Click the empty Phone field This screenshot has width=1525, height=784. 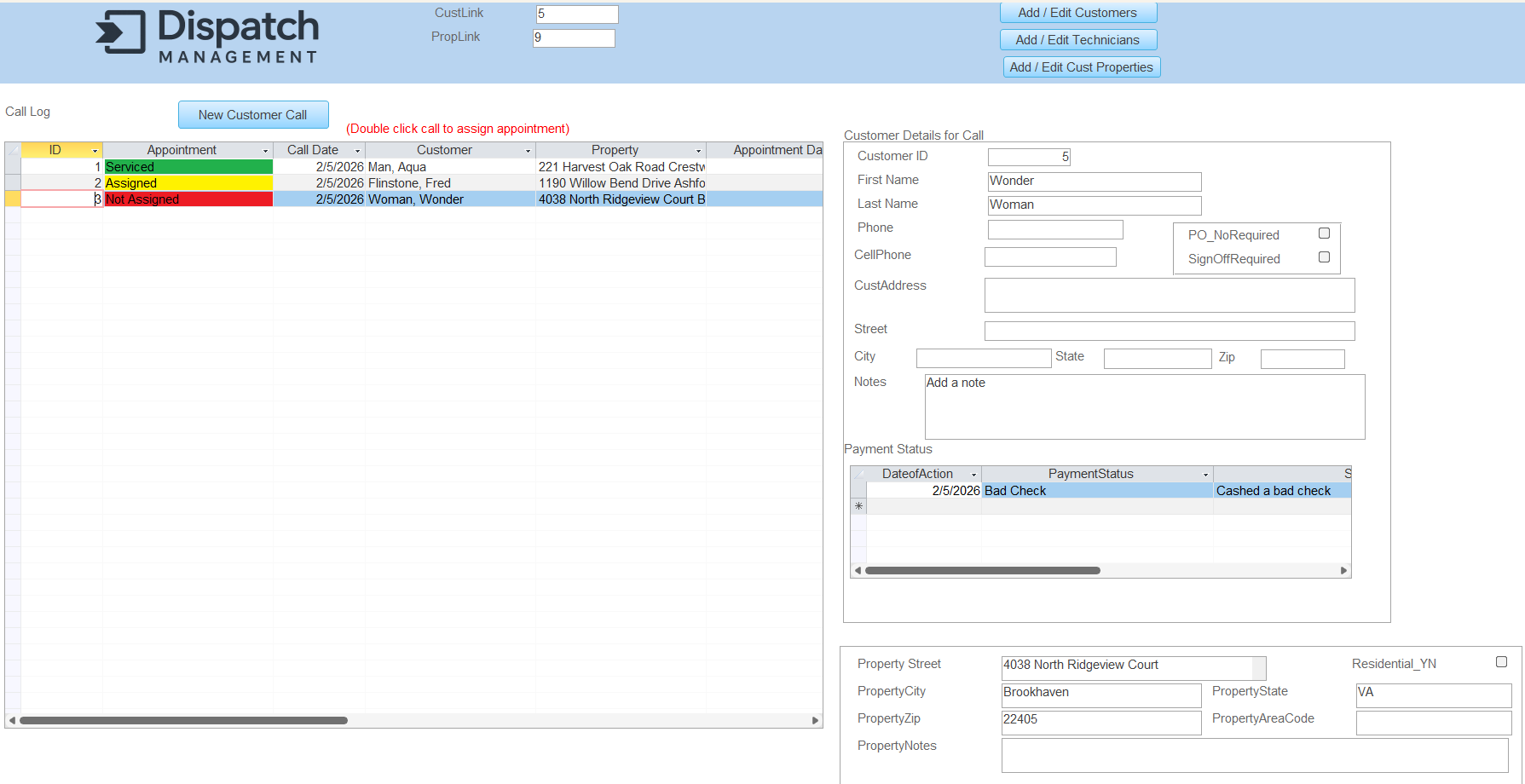tap(1055, 229)
